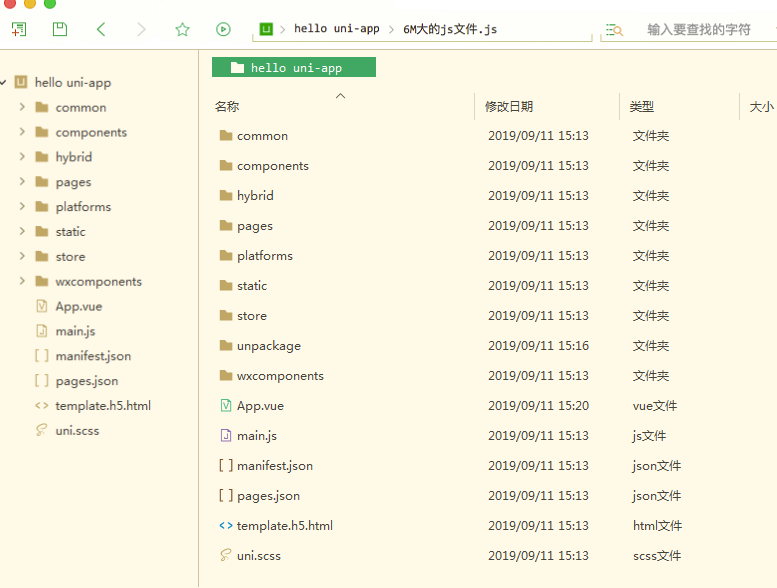Expand the wxcomponents folder in sidebar
Image resolution: width=777 pixels, height=588 pixels.
point(22,281)
